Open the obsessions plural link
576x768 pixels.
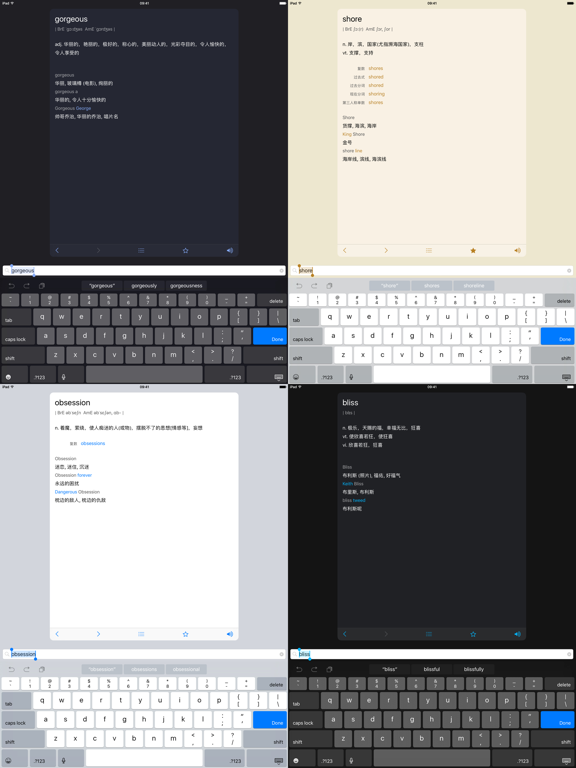[93, 443]
